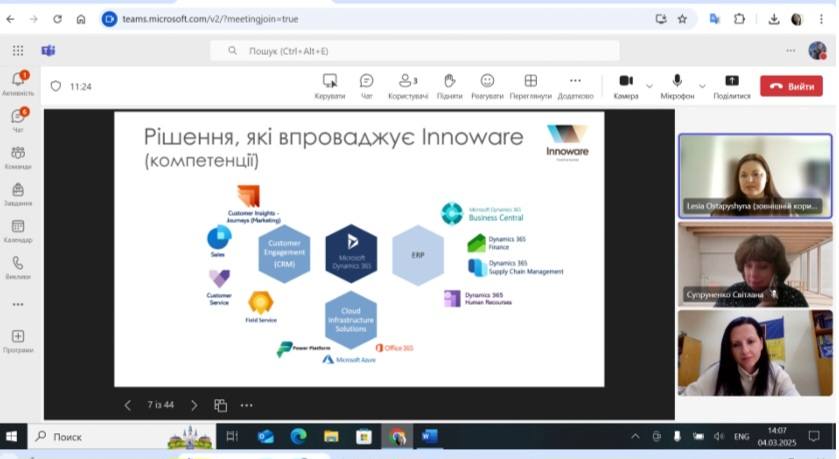
Task: Bookmark this page with the star icon
Action: (682, 18)
